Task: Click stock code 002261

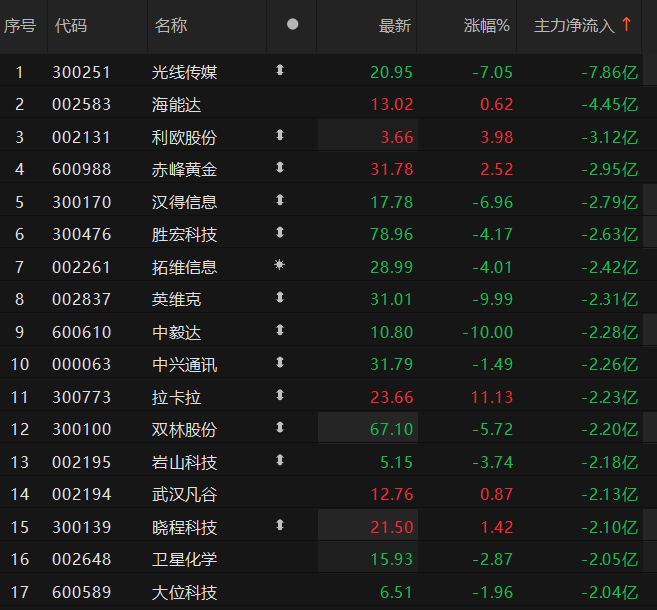Action: pos(81,267)
